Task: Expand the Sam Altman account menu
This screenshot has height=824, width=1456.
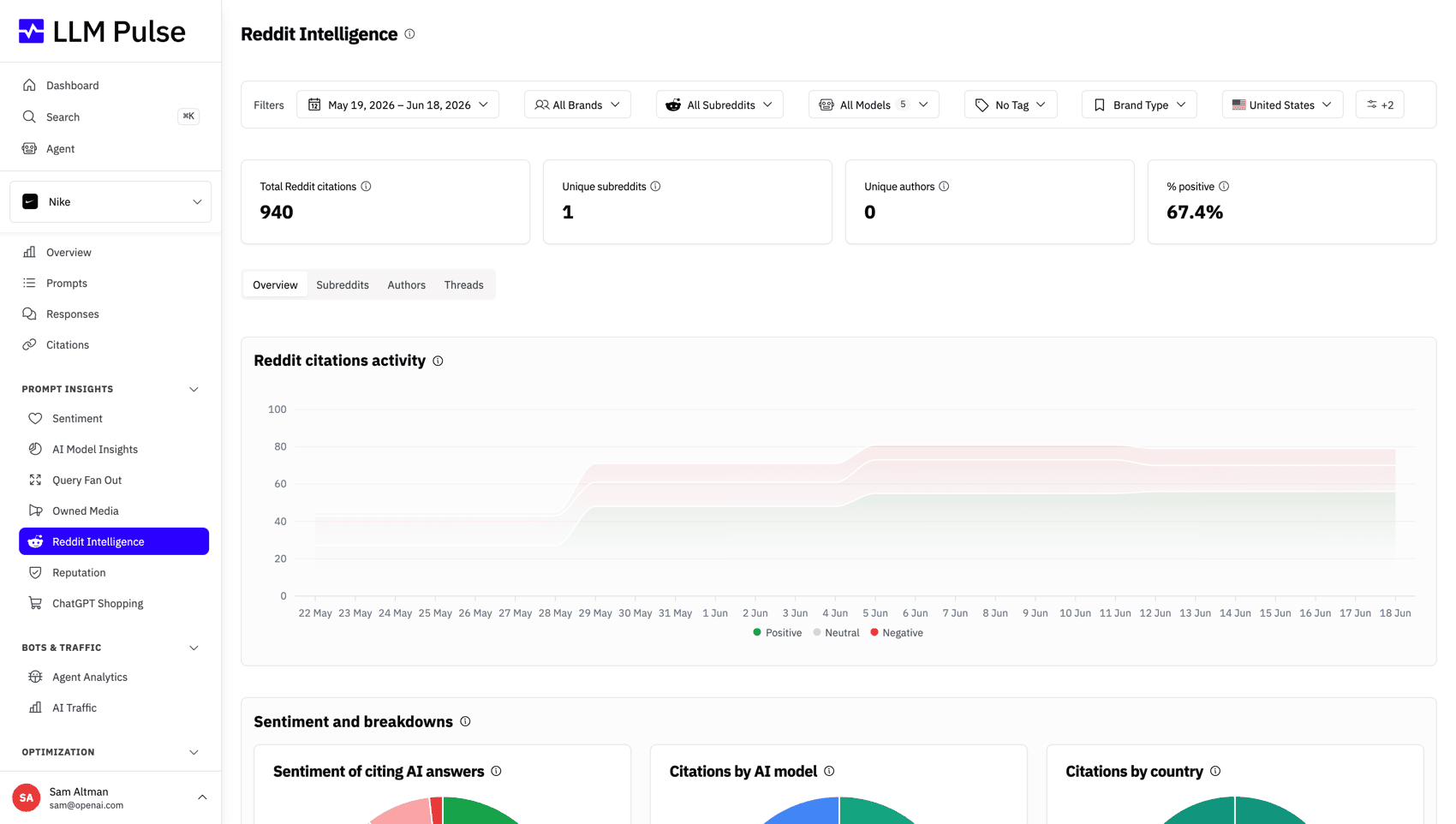Action: (202, 797)
